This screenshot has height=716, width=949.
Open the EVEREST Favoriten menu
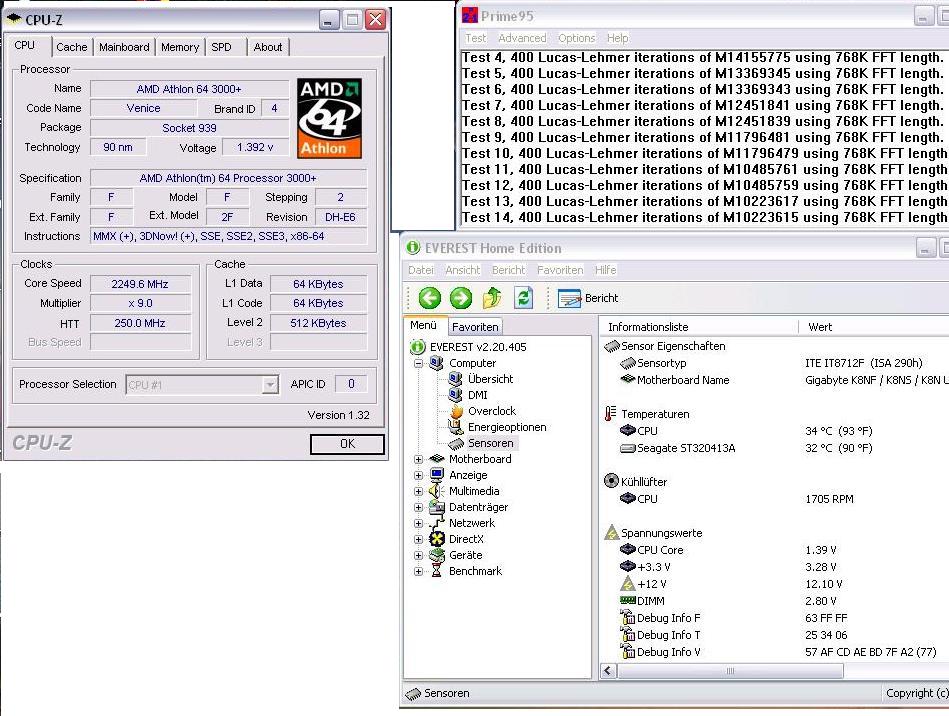[x=560, y=270]
